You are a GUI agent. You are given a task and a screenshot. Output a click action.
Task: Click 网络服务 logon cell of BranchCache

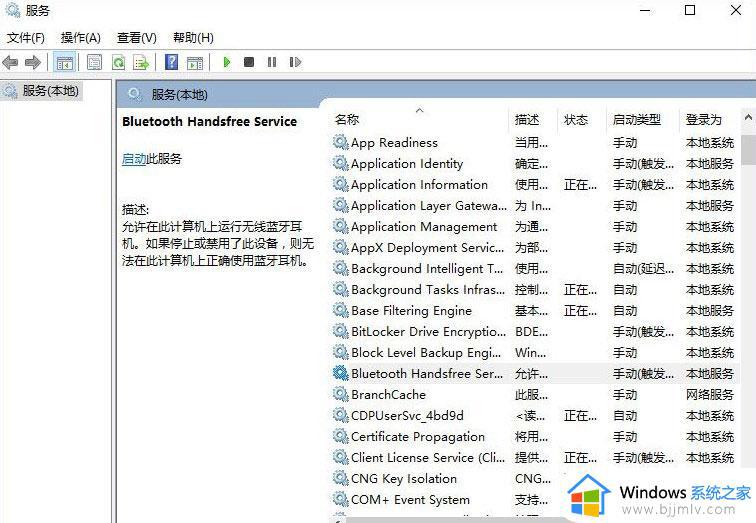pyautogui.click(x=710, y=395)
